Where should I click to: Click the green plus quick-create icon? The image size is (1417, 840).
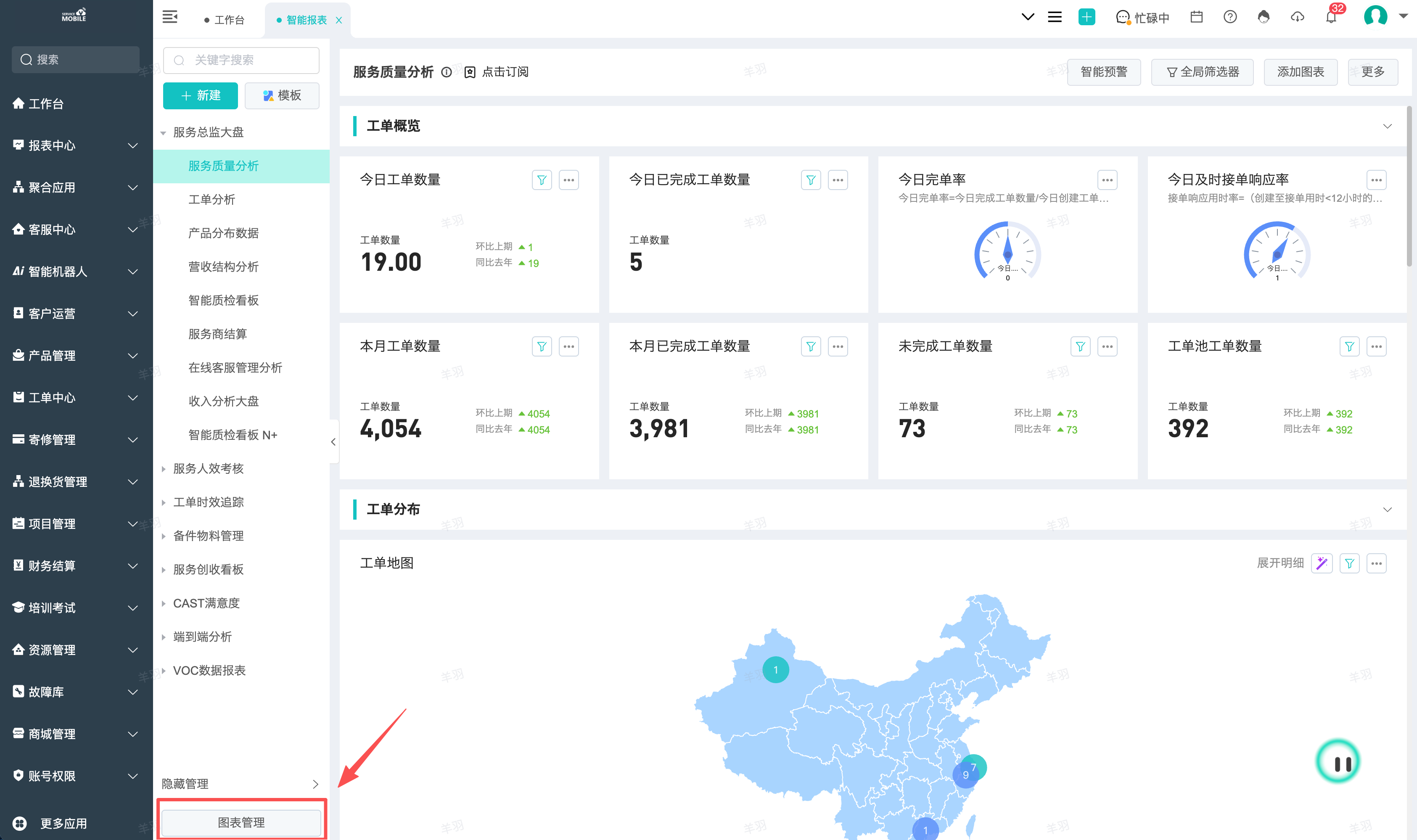tap(1087, 17)
